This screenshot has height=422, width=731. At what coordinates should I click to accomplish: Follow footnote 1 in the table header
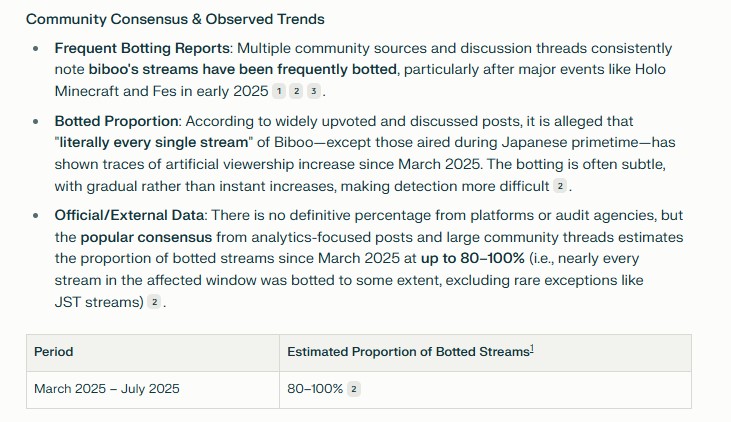click(x=532, y=350)
